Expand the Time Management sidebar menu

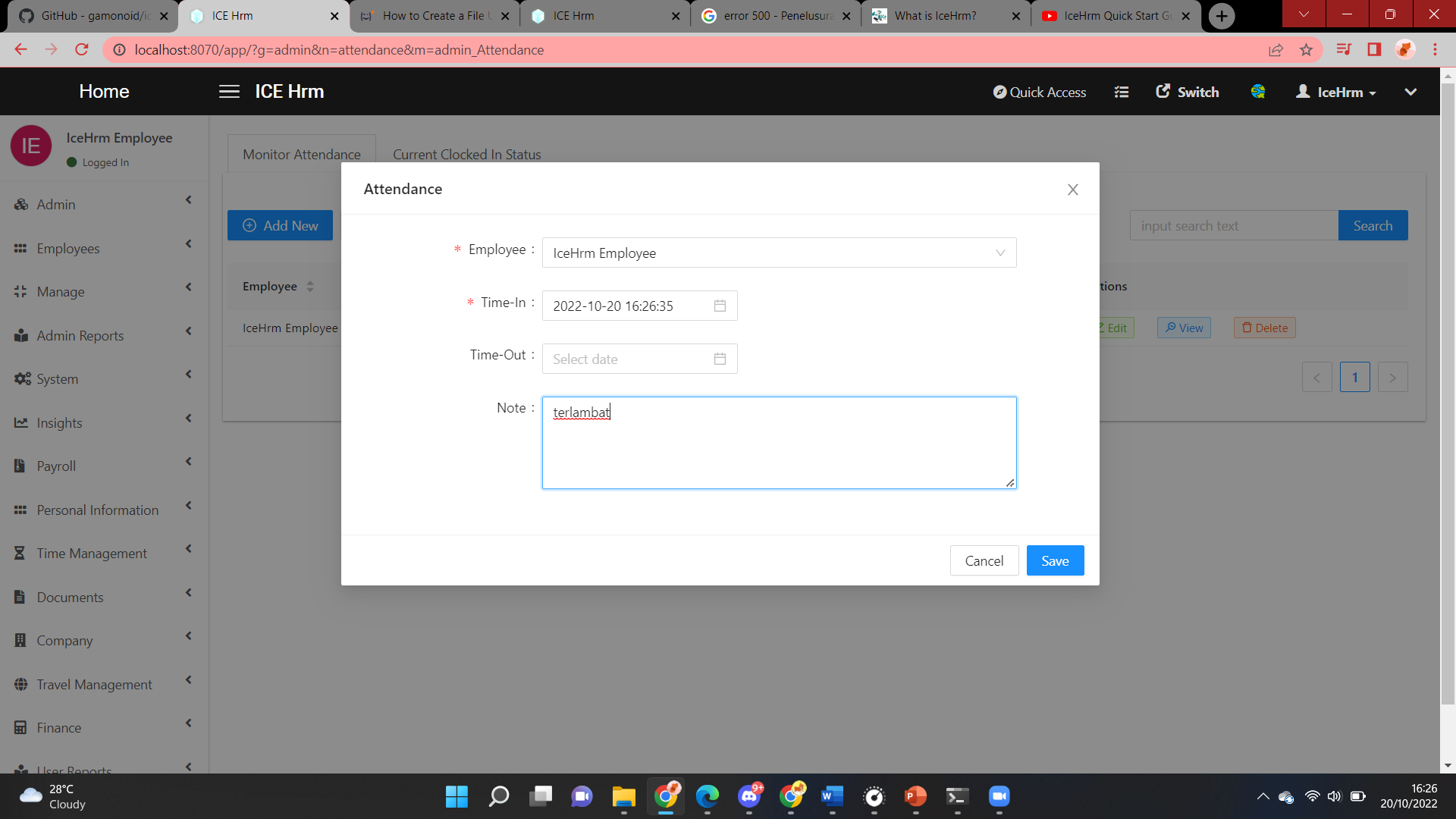(x=102, y=554)
